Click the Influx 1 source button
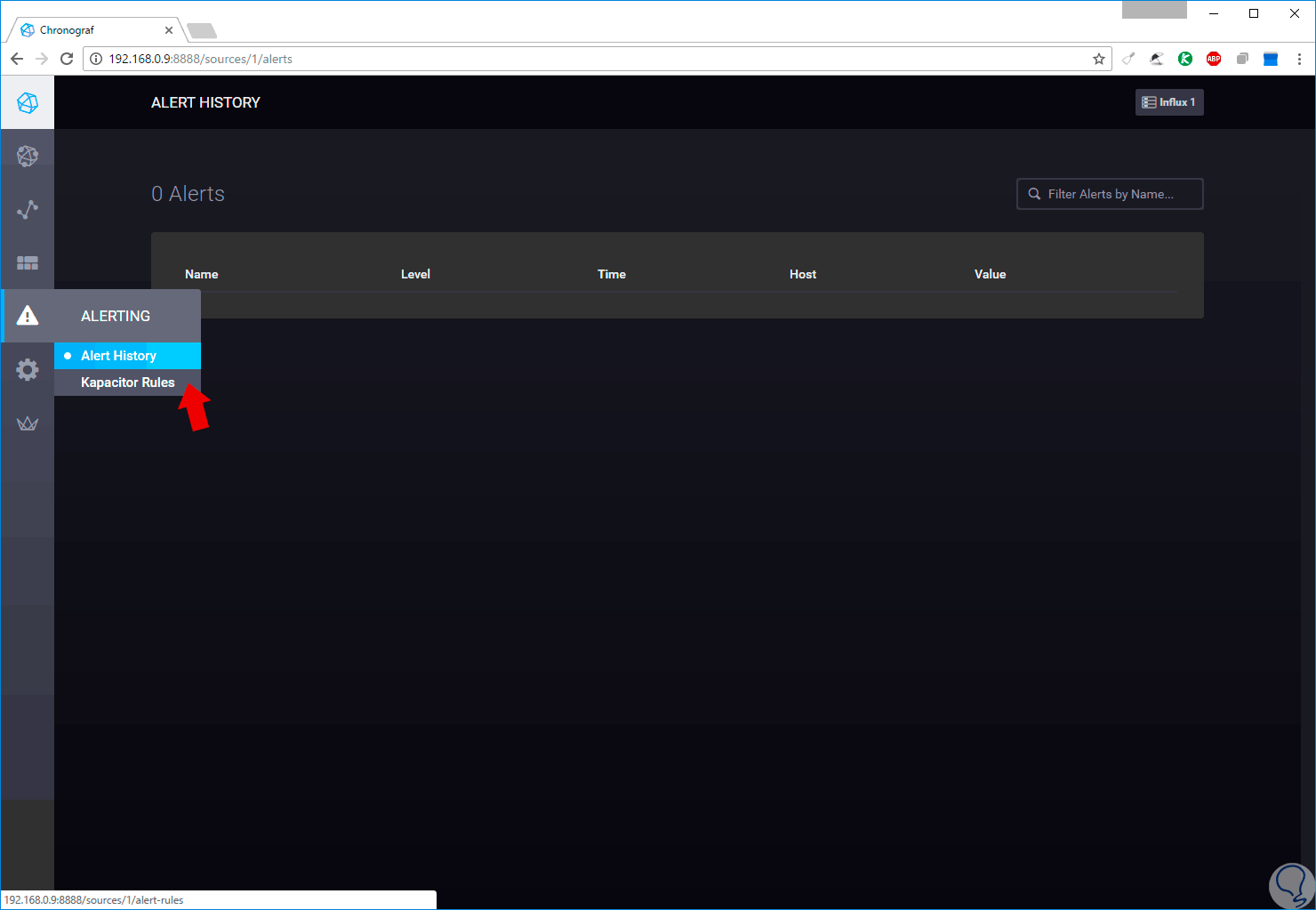 (1169, 102)
